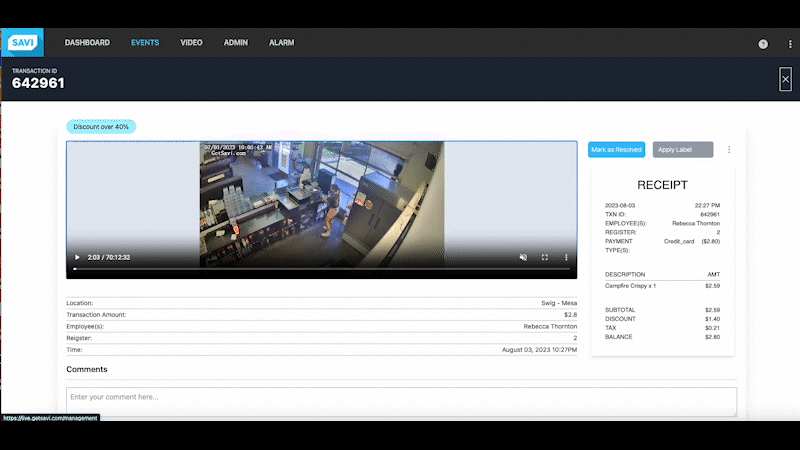Open video player more options menu
Image resolution: width=800 pixels, height=450 pixels.
coord(566,258)
